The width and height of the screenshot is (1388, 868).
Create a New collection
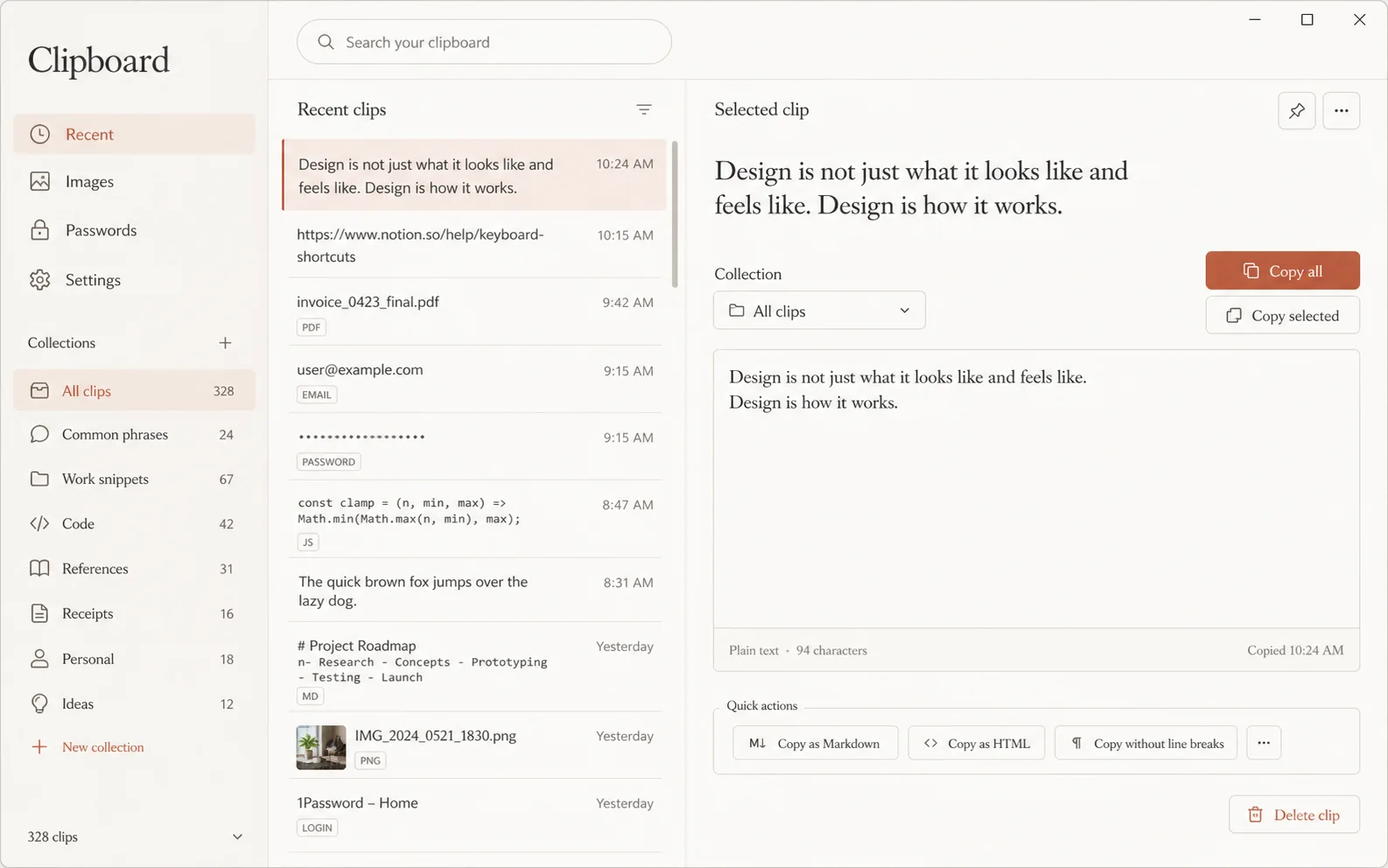pyautogui.click(x=88, y=747)
